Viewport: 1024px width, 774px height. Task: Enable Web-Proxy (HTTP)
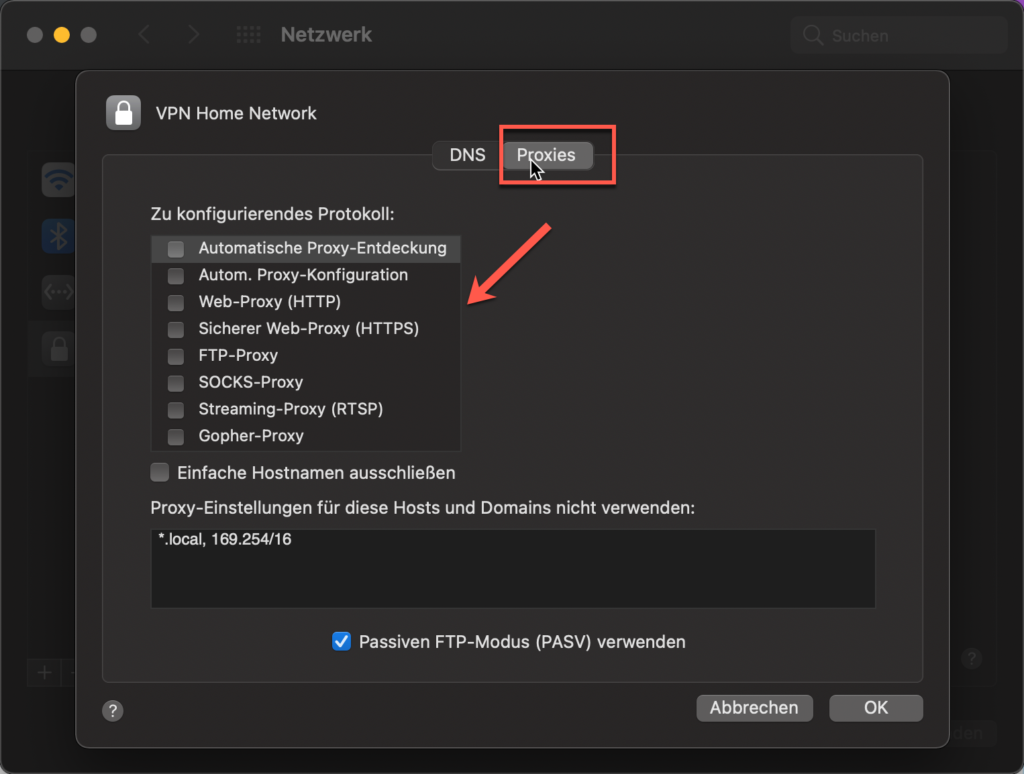(175, 301)
